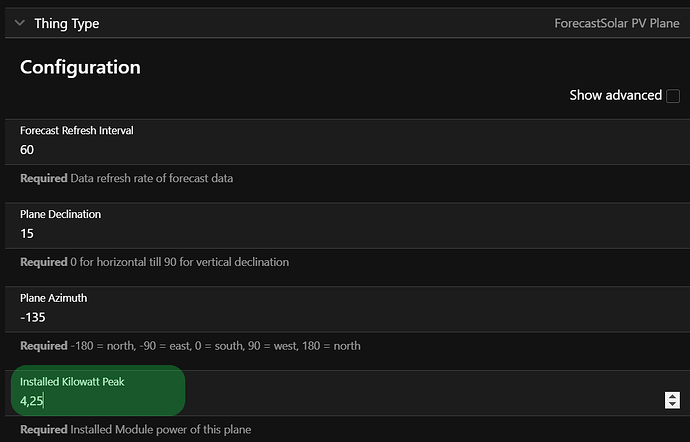The image size is (690, 442).
Task: Click the Plane Declination field label
Action: [x=60, y=214]
